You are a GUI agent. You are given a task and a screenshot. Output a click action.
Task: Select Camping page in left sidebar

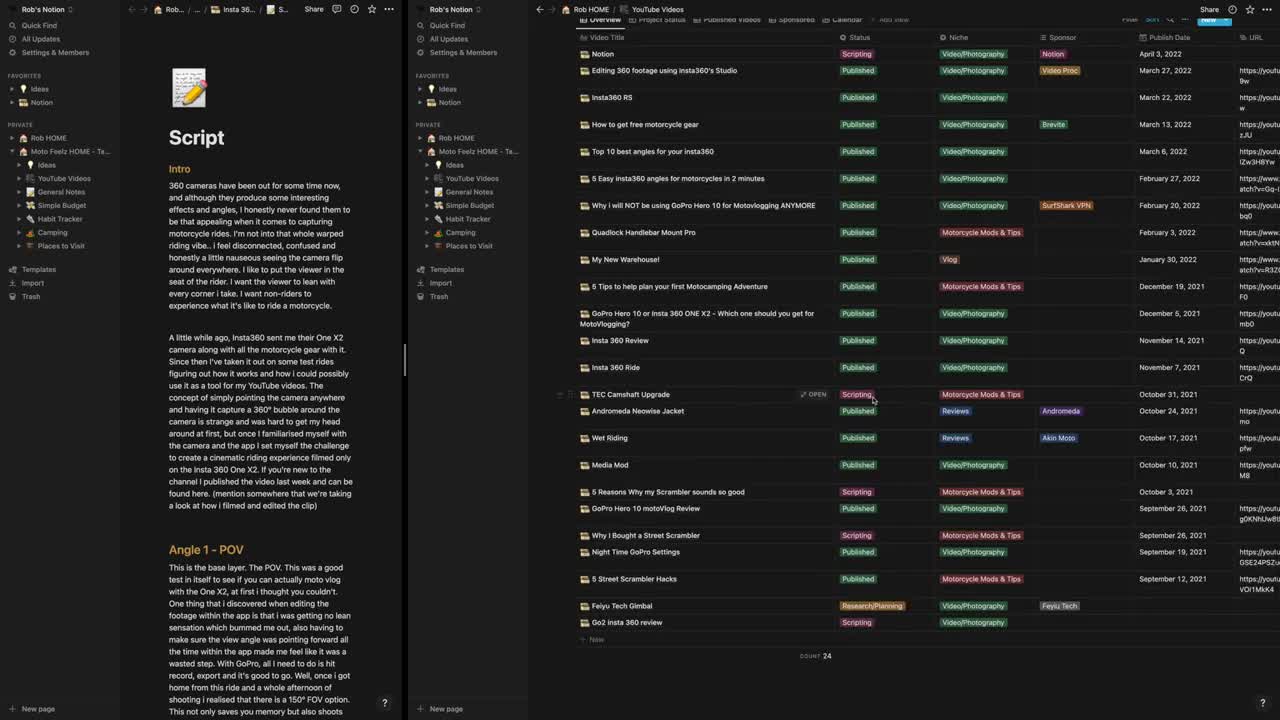pos(52,233)
